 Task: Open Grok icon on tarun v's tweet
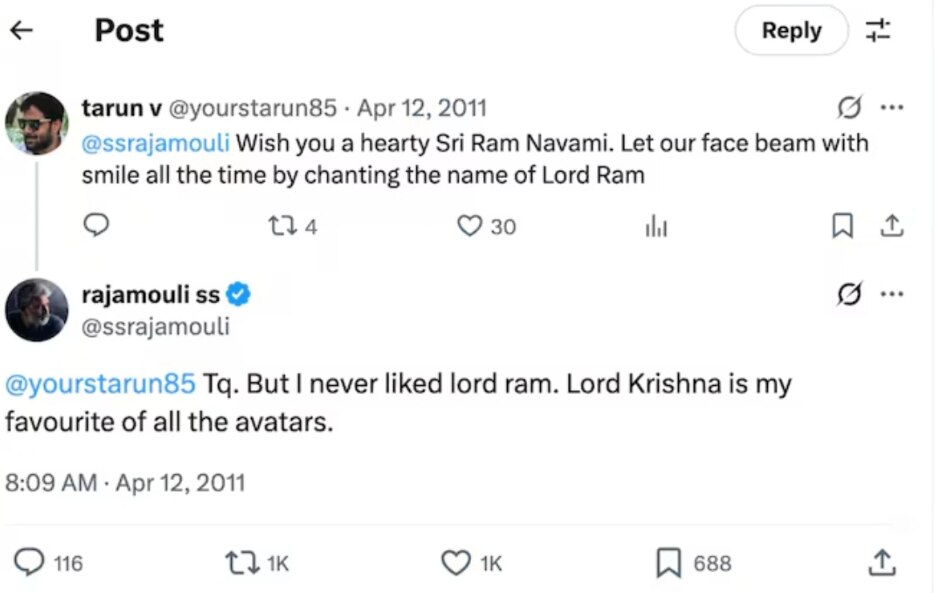pos(848,108)
